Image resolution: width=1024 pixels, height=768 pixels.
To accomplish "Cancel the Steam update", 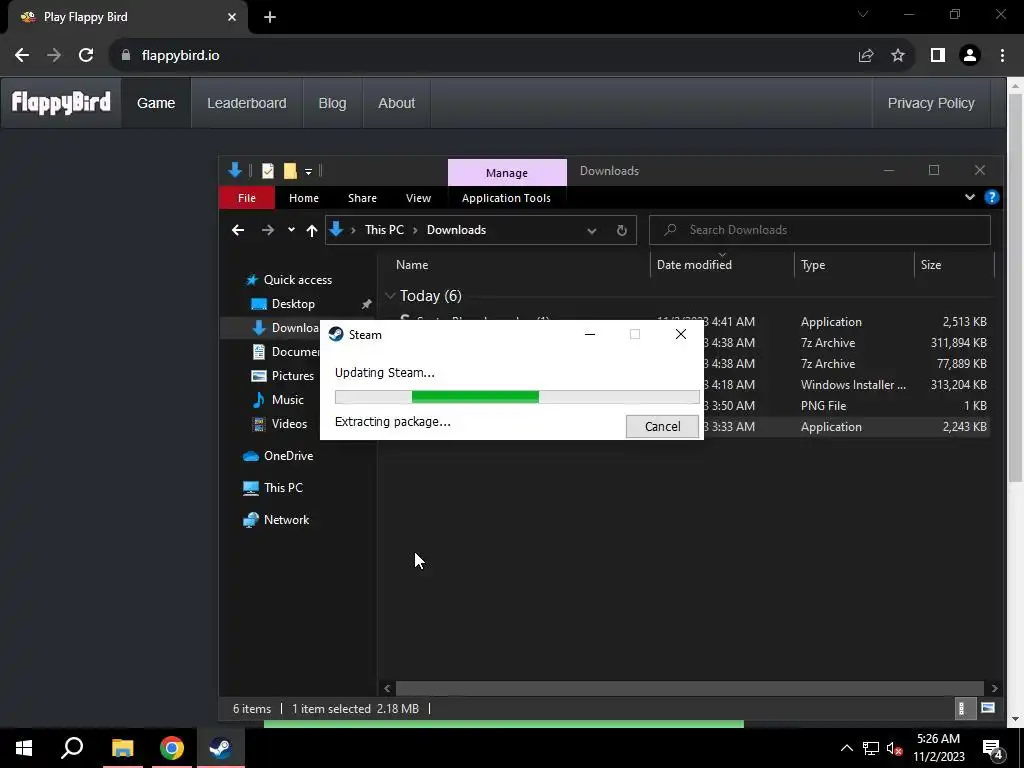I will pos(662,426).
